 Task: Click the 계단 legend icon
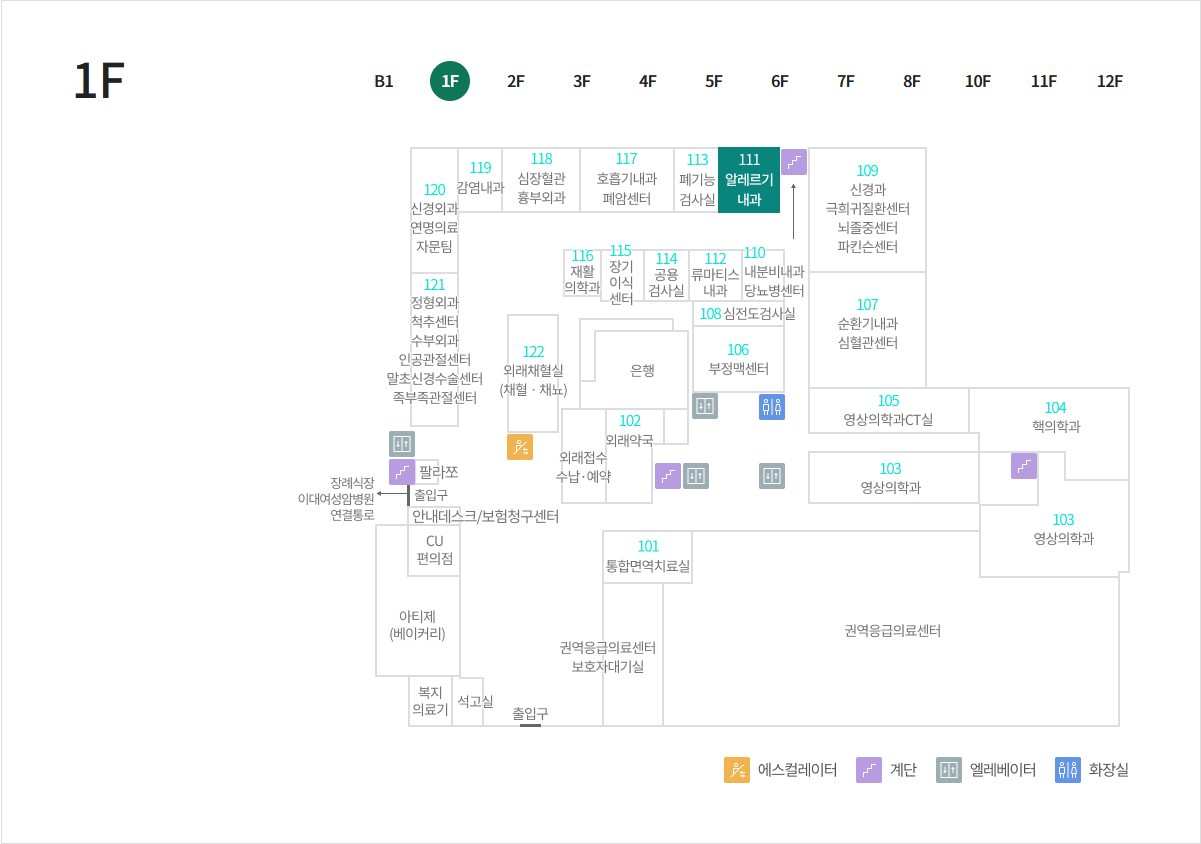(869, 770)
